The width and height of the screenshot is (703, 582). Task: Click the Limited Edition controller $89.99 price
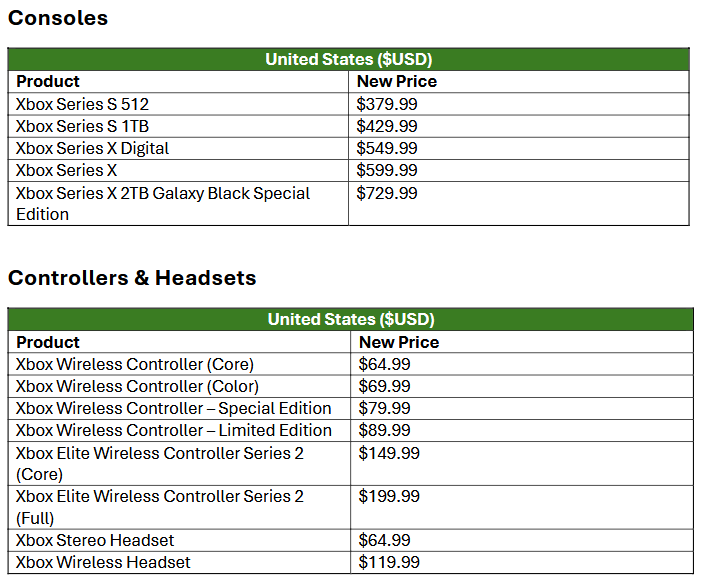click(x=385, y=430)
